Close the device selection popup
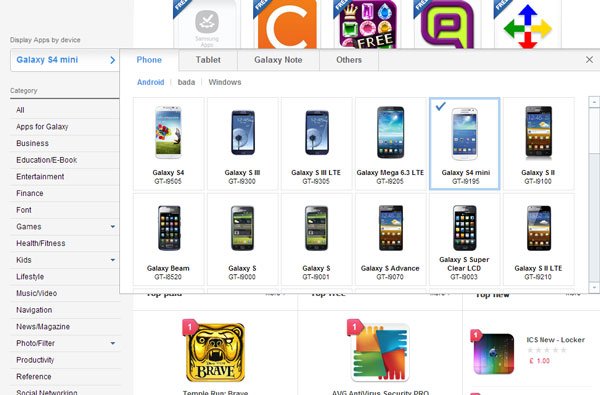The width and height of the screenshot is (600, 395). point(589,59)
